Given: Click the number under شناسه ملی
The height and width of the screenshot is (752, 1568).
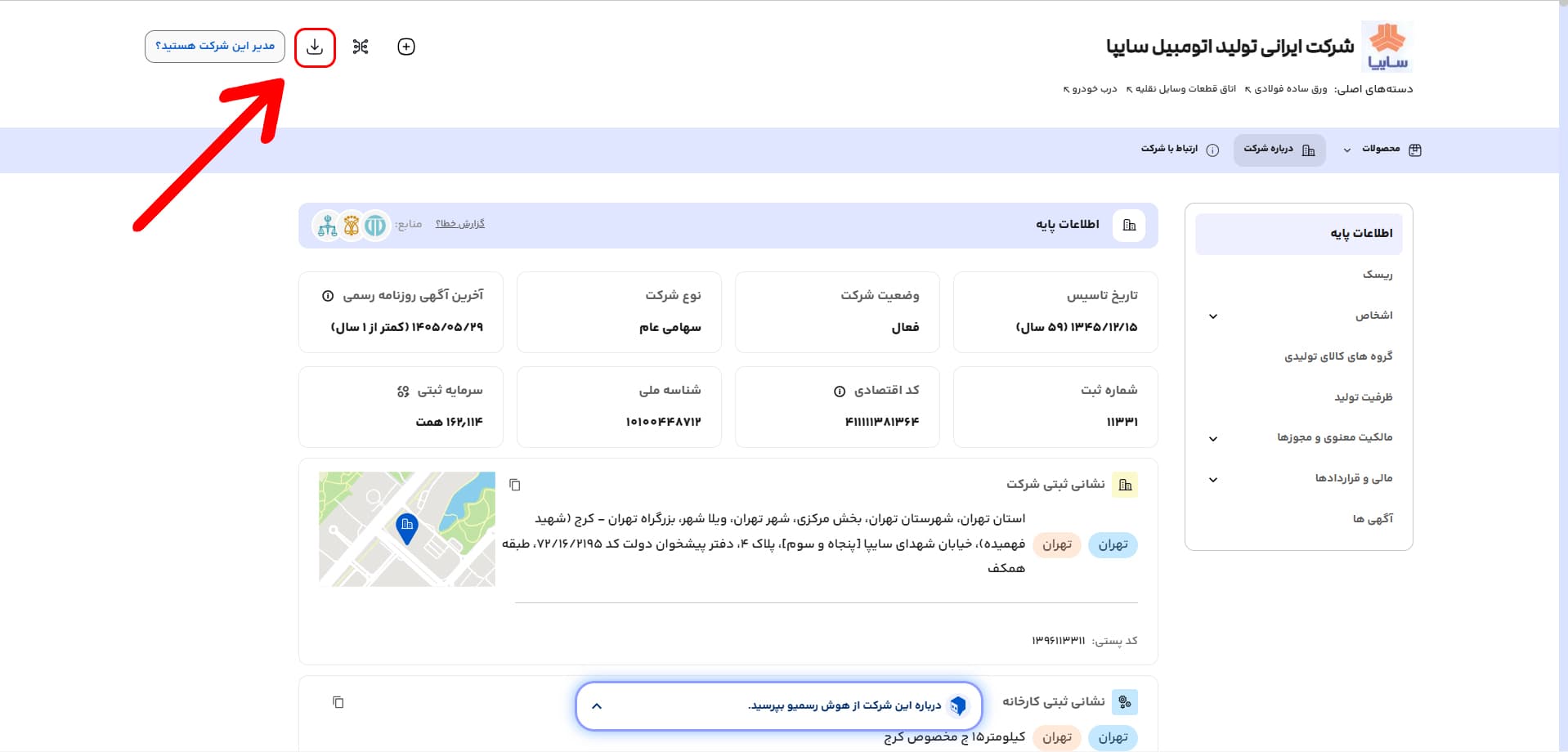Looking at the screenshot, I should [x=663, y=423].
